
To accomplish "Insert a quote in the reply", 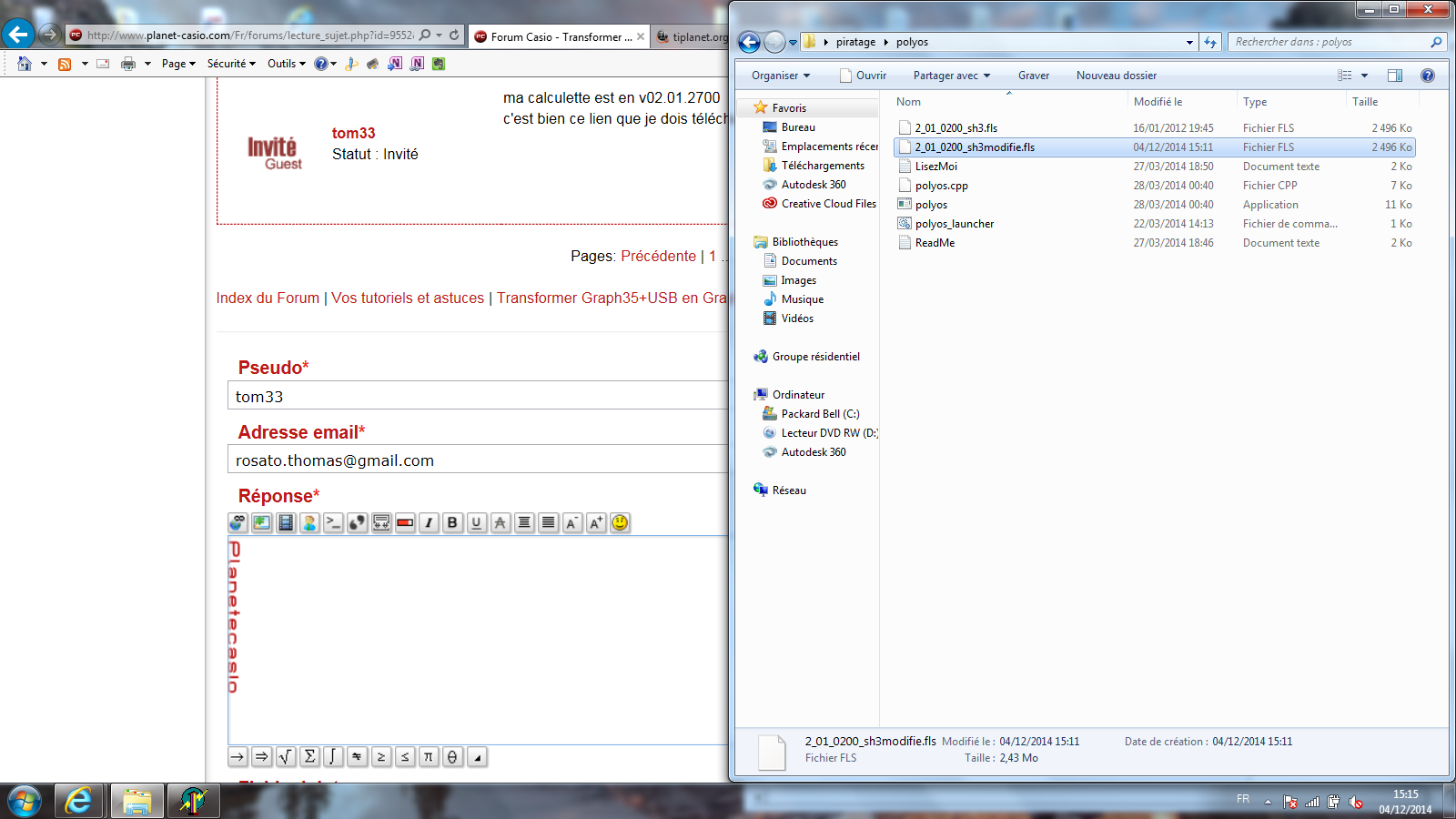I will (x=358, y=522).
